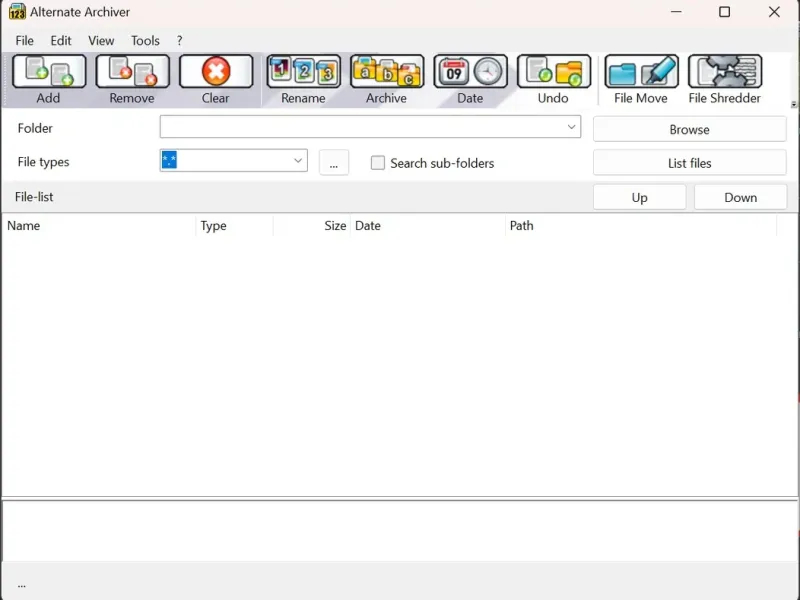
Task: Sort by the Name column header
Action: click(x=99, y=226)
